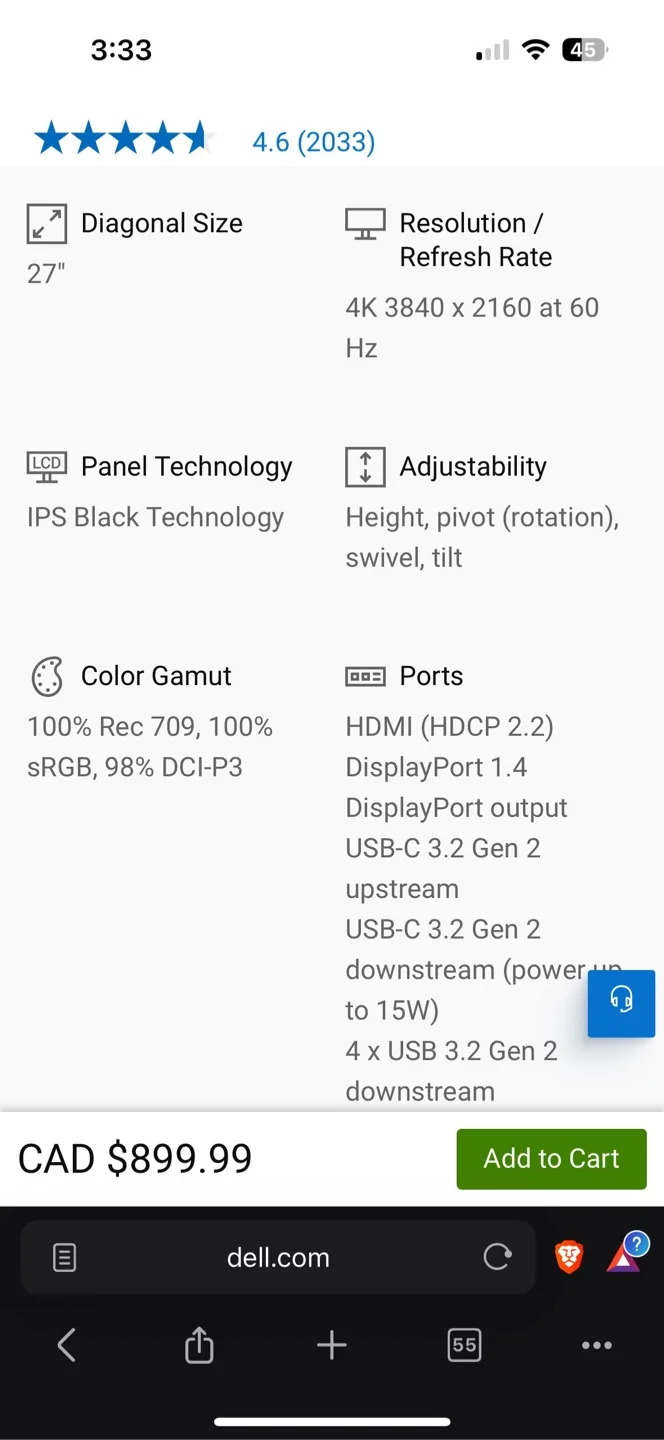Click Add to Cart

coord(551,1159)
